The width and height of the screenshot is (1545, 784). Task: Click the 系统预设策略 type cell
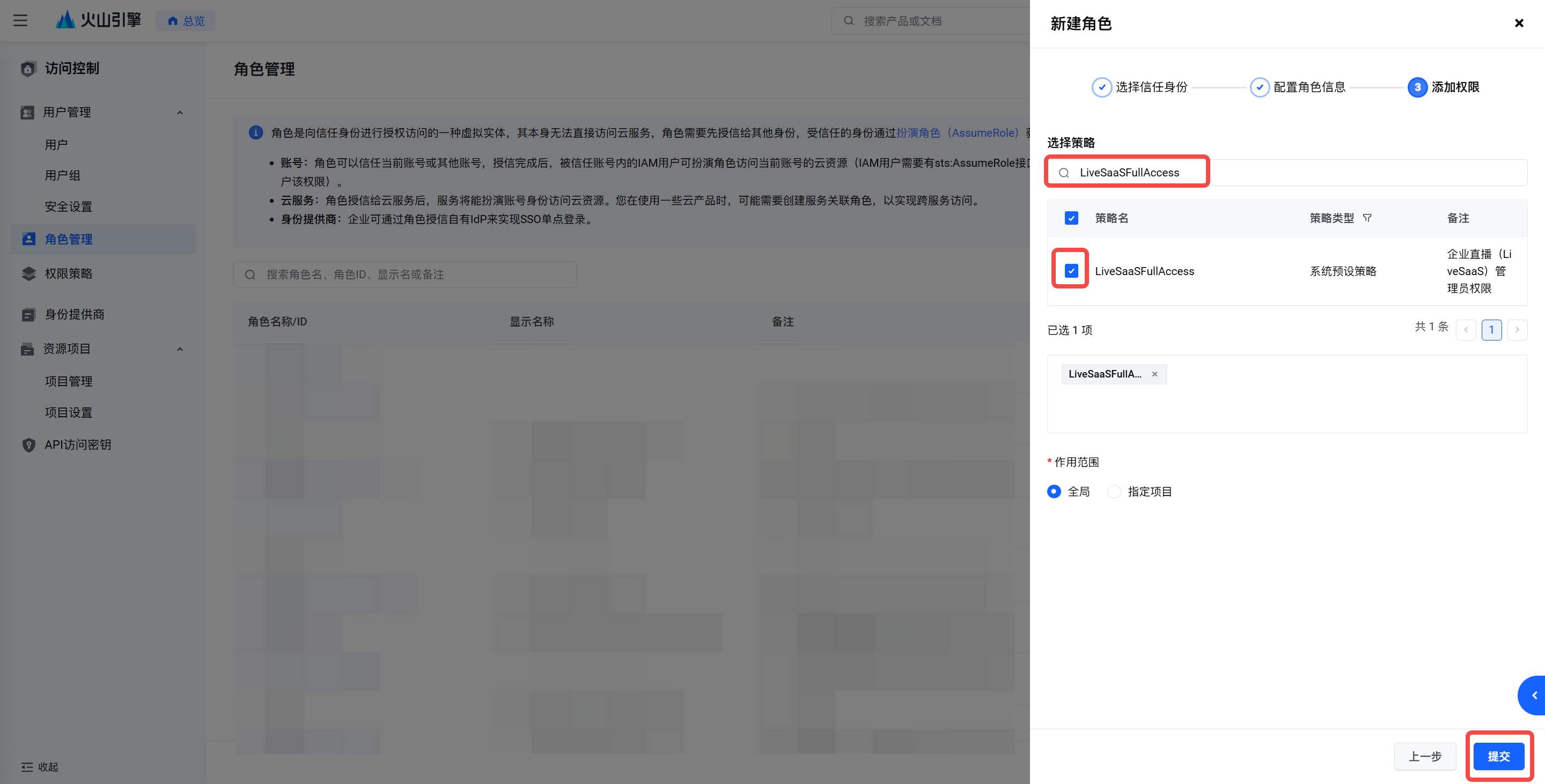1343,271
